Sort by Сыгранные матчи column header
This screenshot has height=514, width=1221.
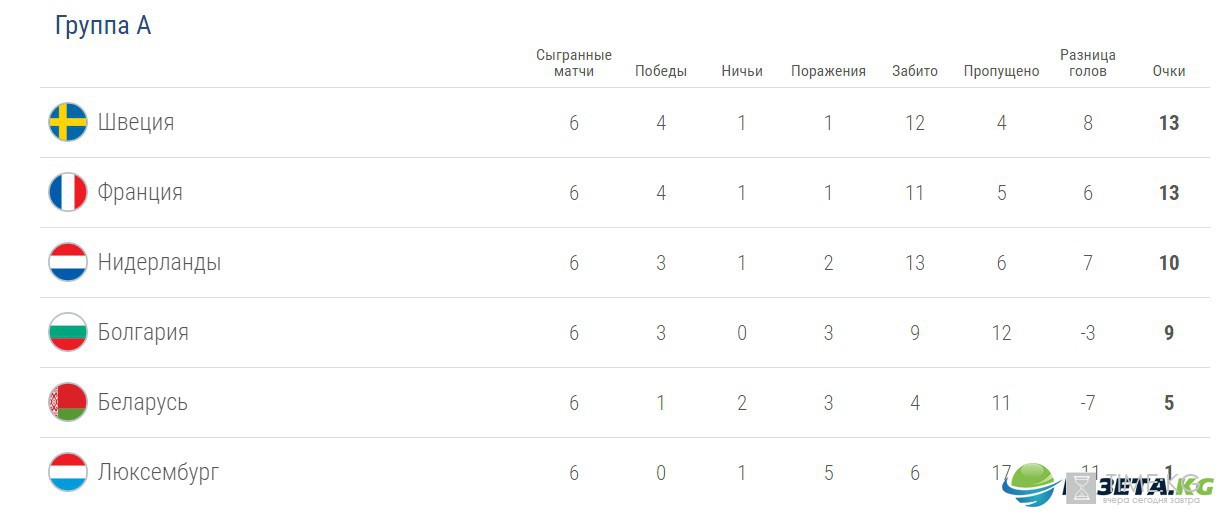pos(574,63)
